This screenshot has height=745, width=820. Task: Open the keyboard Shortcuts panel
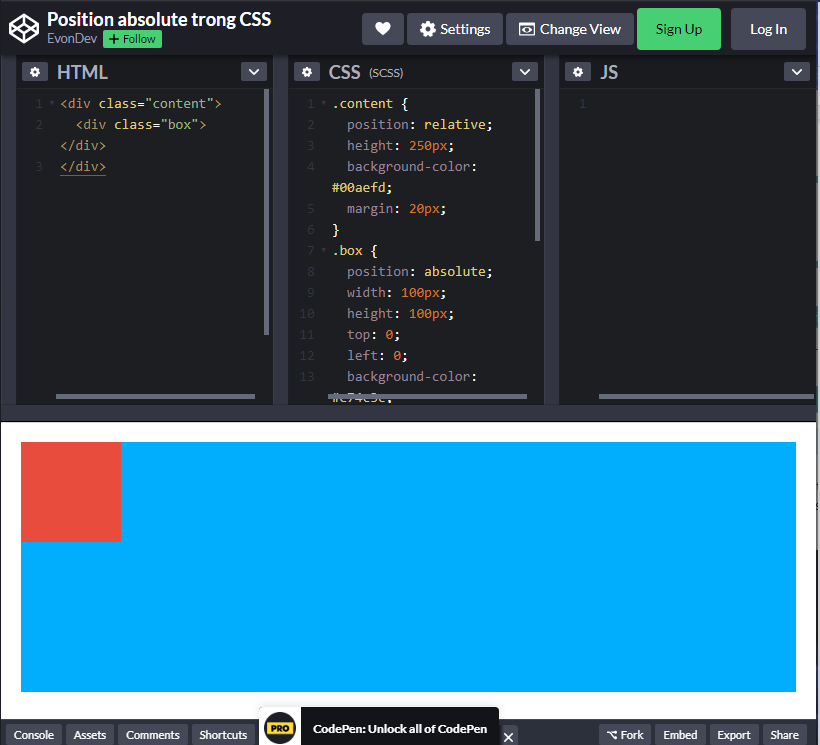point(223,735)
